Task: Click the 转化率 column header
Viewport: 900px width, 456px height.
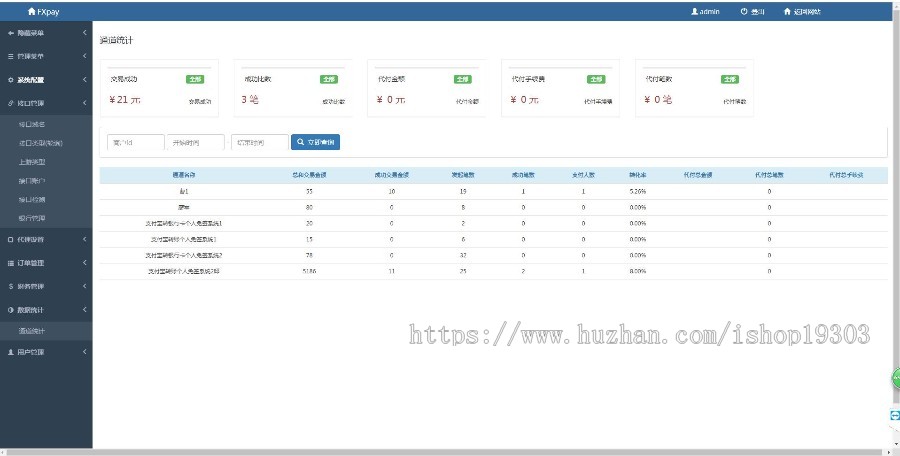Action: point(637,175)
